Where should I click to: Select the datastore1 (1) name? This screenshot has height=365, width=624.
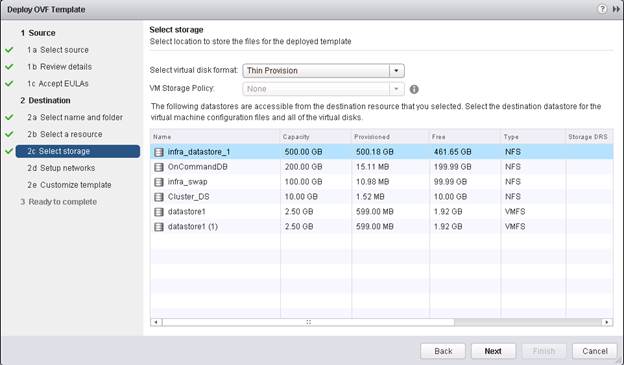(193, 226)
